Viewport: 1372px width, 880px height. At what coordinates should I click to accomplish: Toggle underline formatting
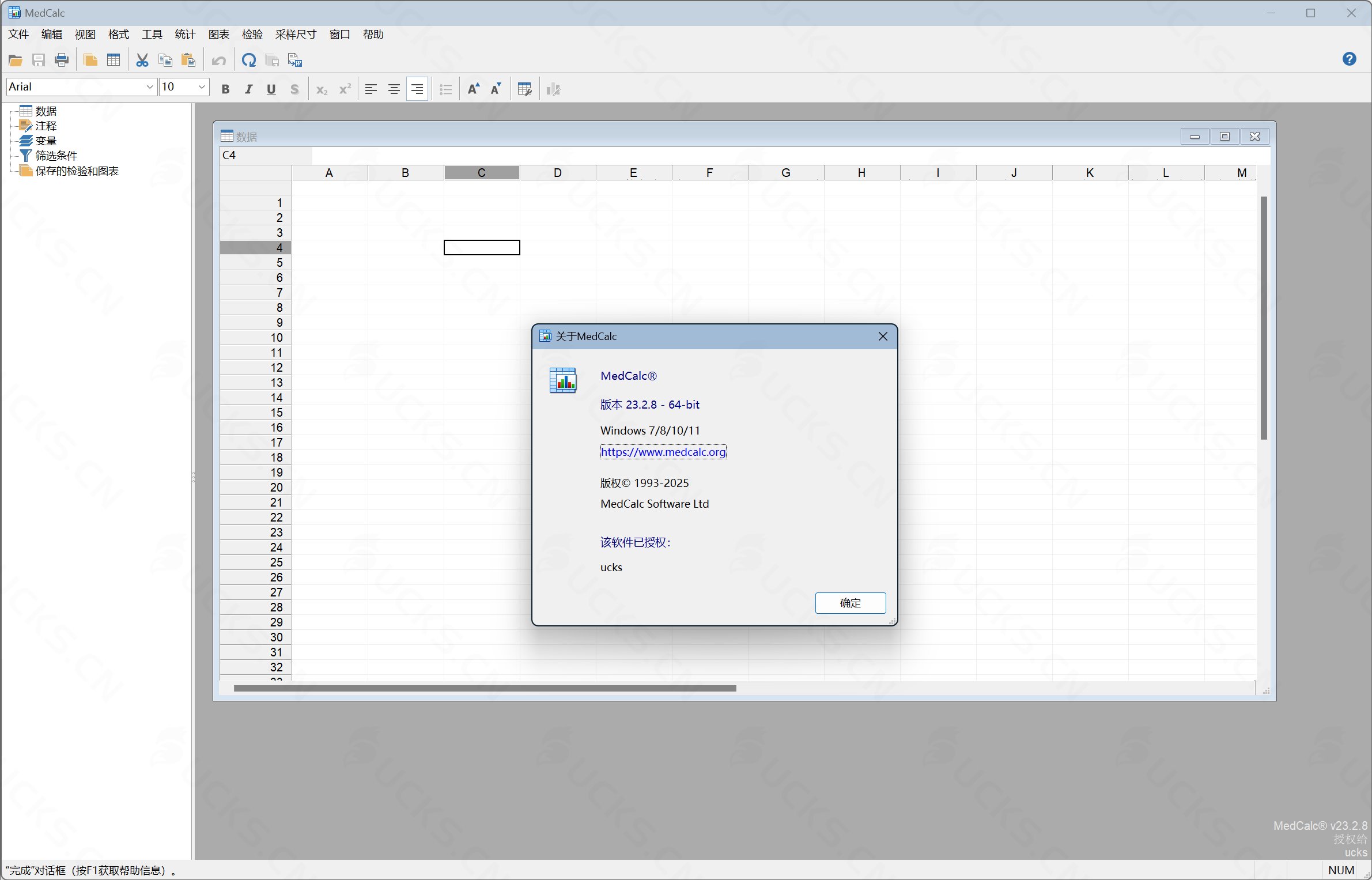(271, 89)
